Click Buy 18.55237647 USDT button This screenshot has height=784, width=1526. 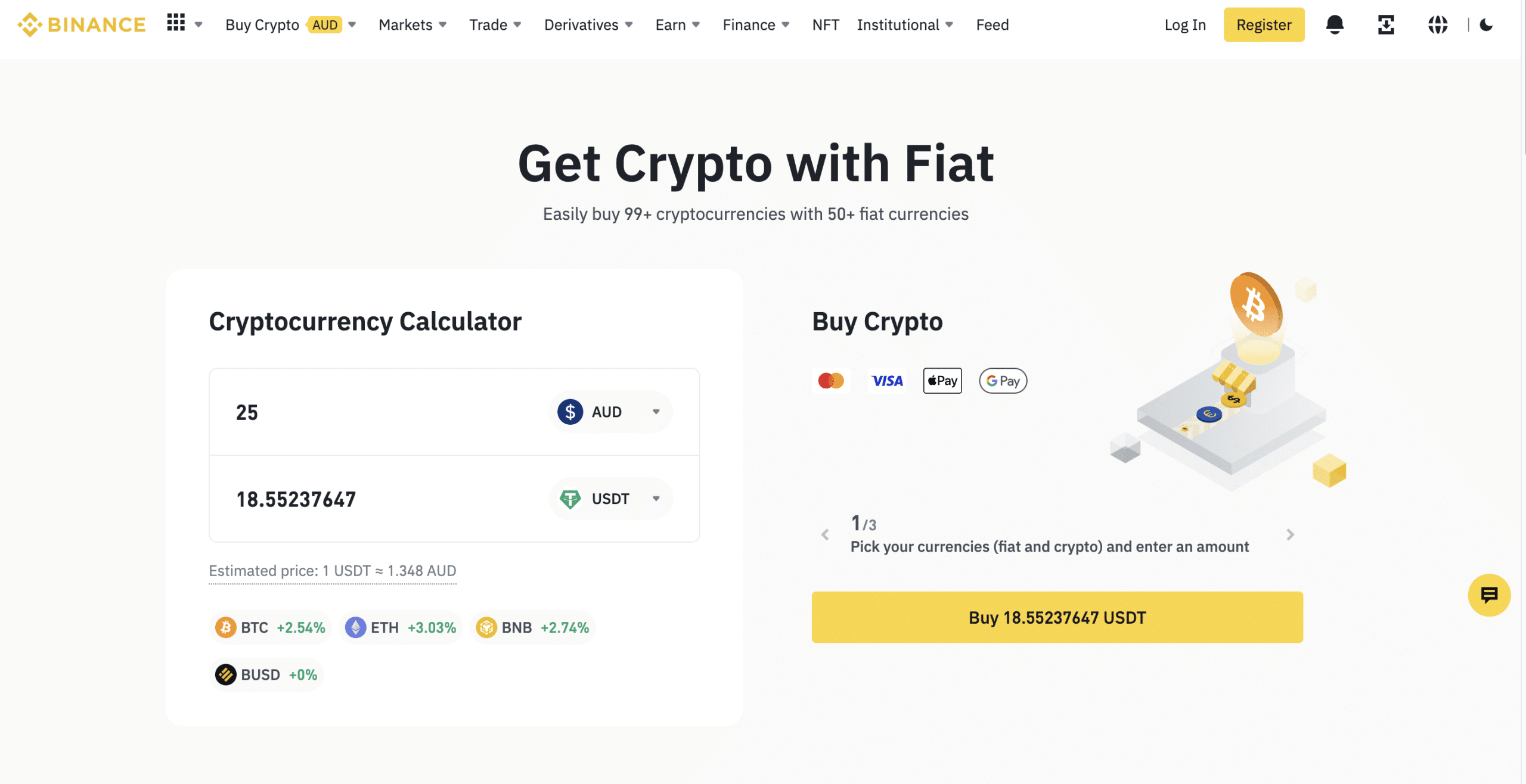(x=1057, y=617)
